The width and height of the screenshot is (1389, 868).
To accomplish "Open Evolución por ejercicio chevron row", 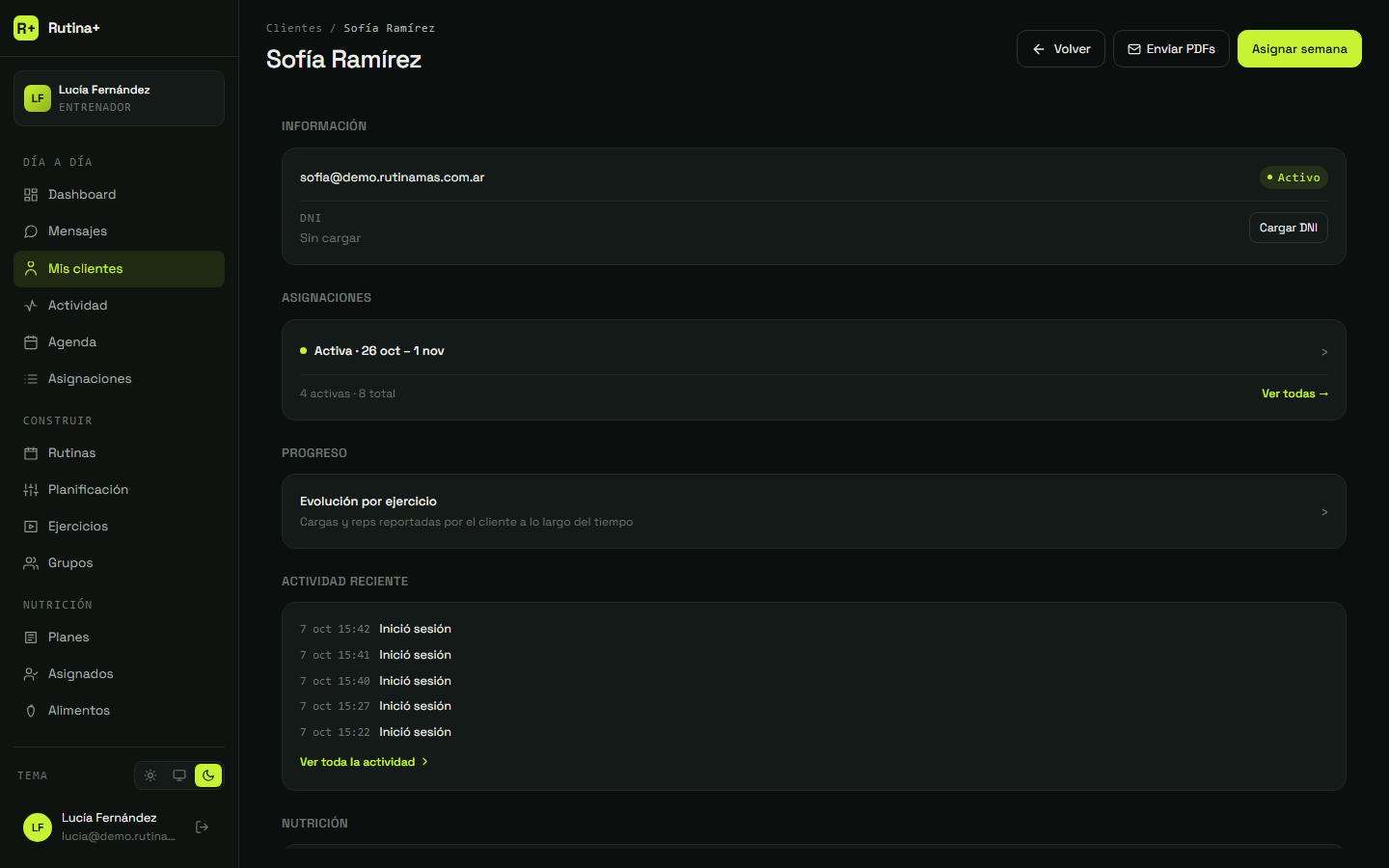I will (x=814, y=511).
